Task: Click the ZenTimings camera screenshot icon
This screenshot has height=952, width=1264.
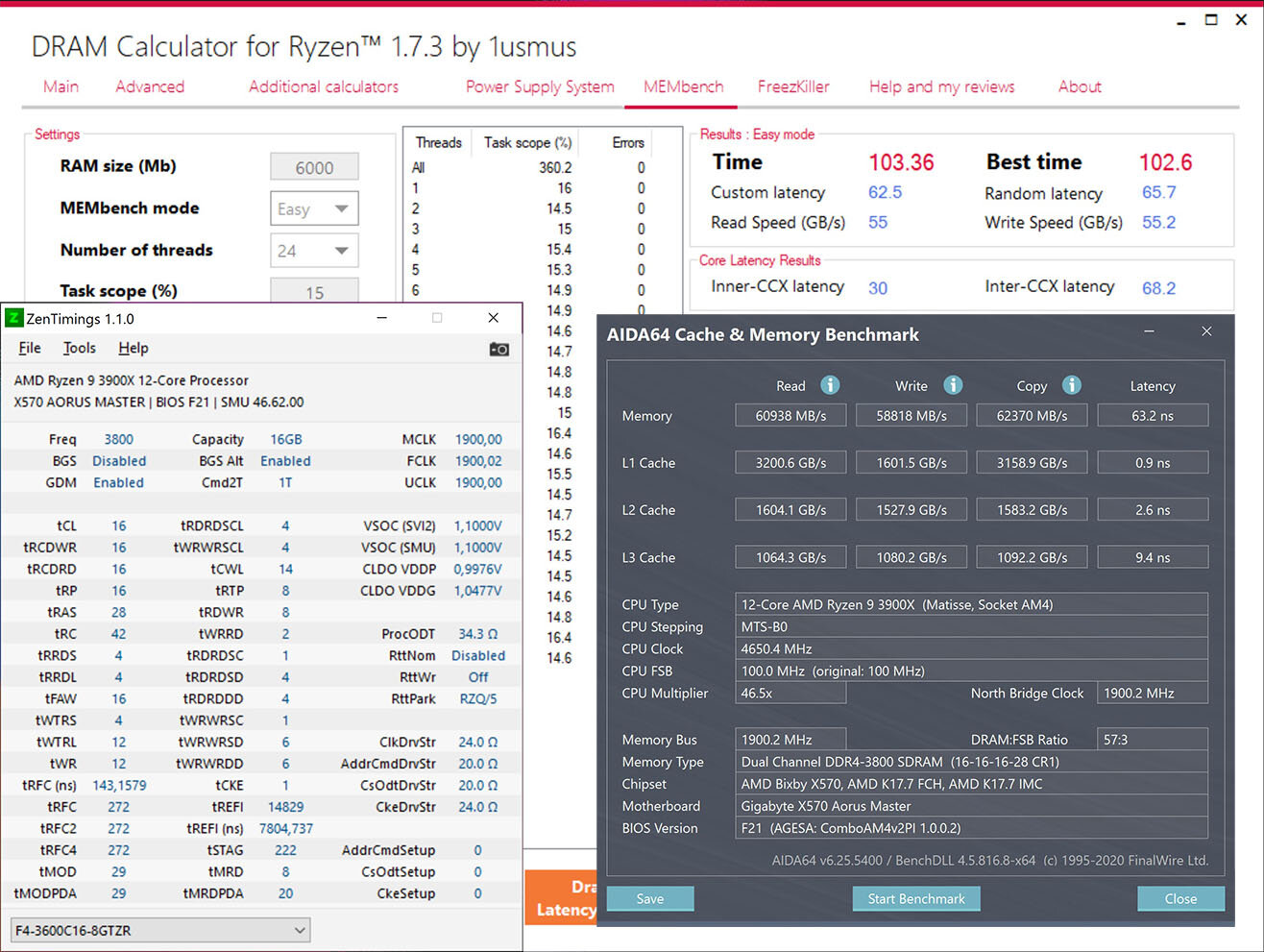Action: (498, 349)
